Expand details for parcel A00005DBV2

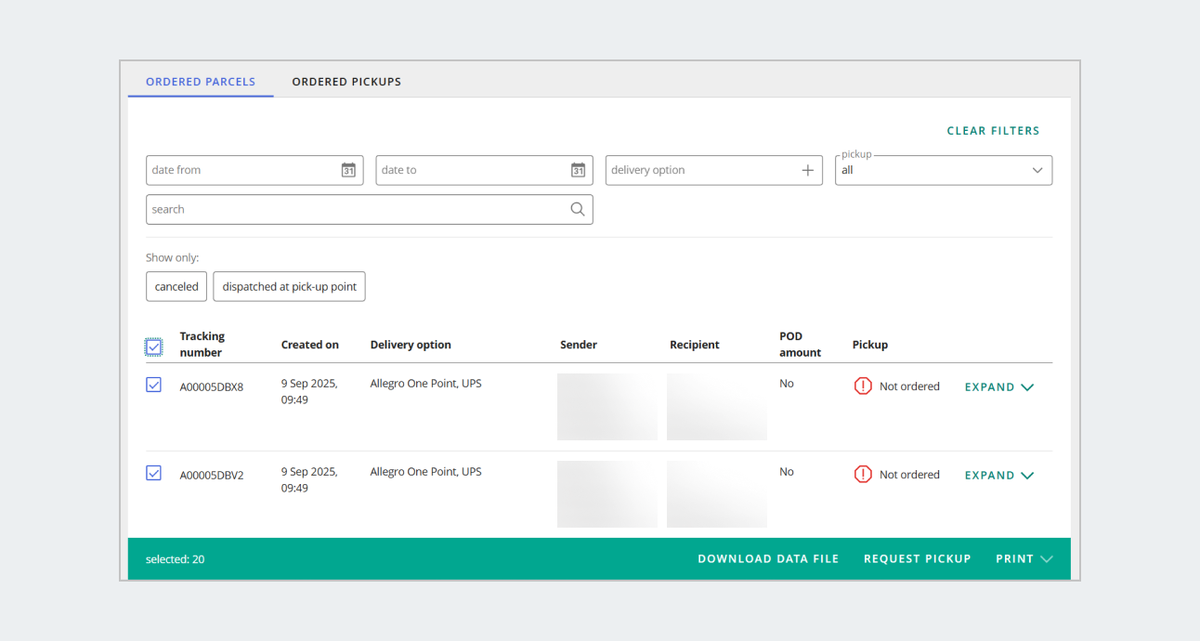(998, 475)
